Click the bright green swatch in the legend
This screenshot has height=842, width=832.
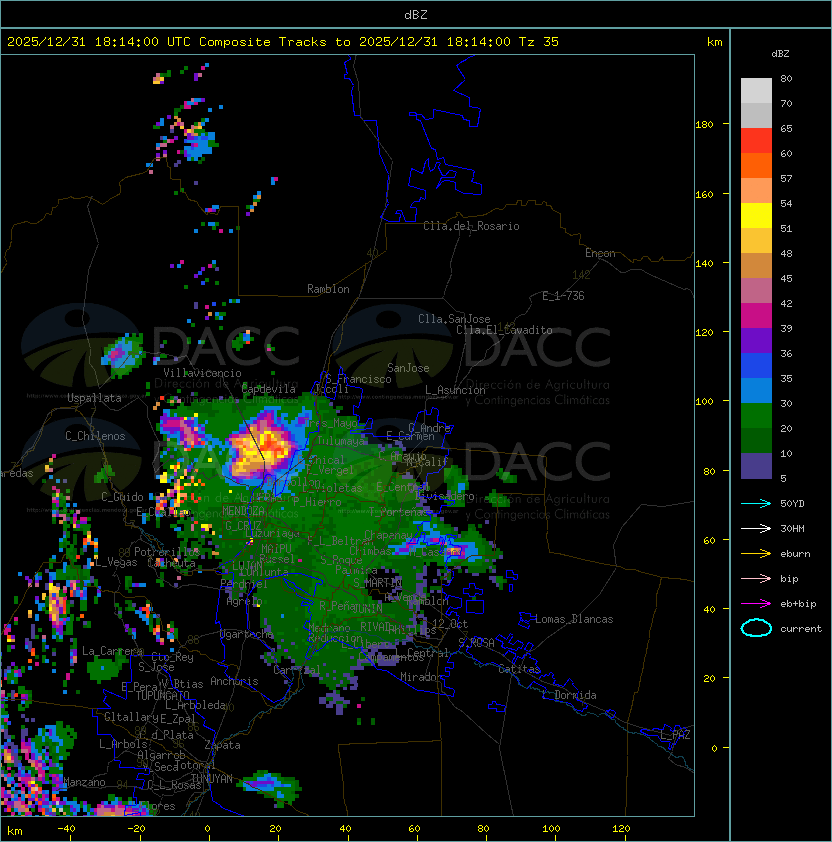click(756, 416)
